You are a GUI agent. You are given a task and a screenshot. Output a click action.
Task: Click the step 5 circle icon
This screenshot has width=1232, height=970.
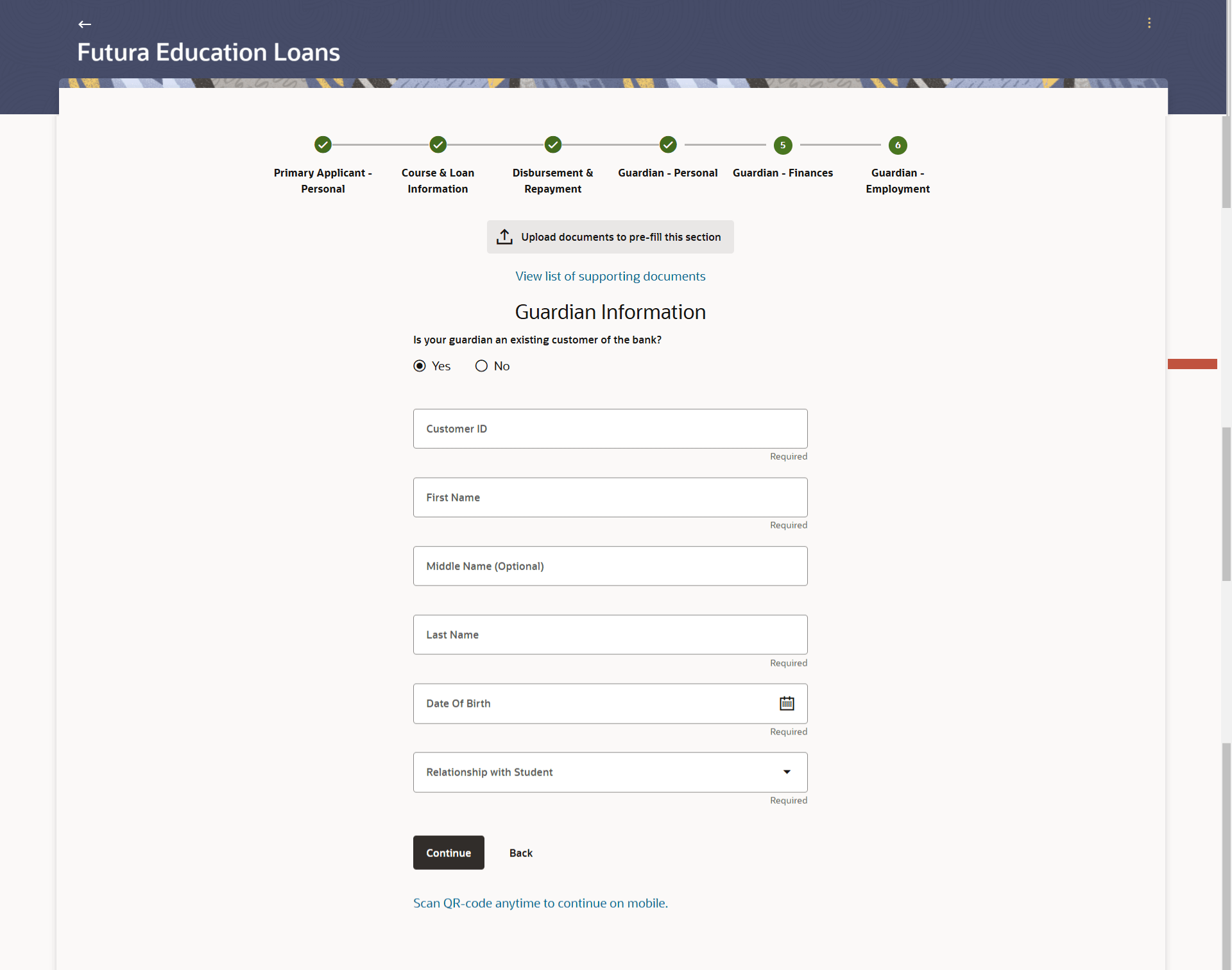pos(782,145)
